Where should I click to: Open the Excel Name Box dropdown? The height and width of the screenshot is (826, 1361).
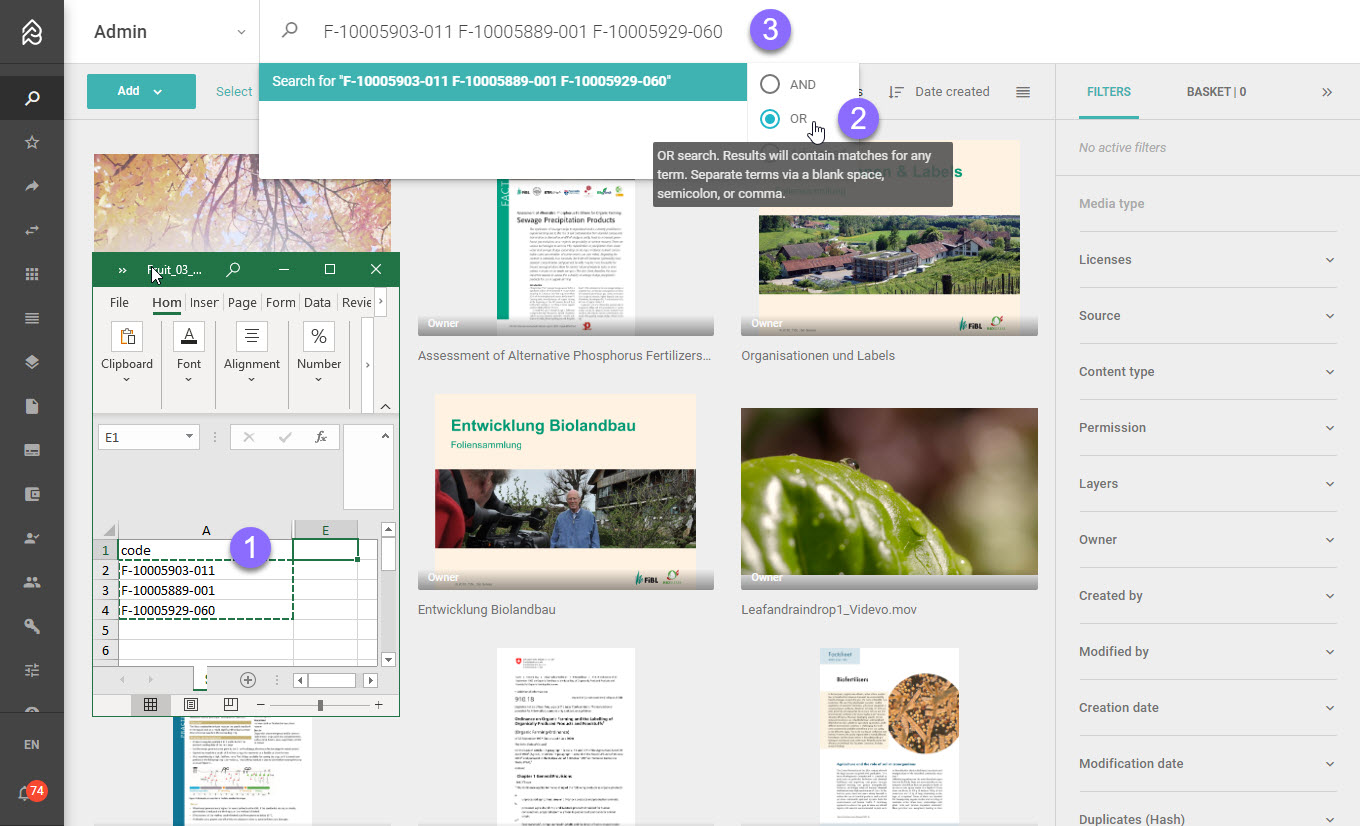click(190, 437)
